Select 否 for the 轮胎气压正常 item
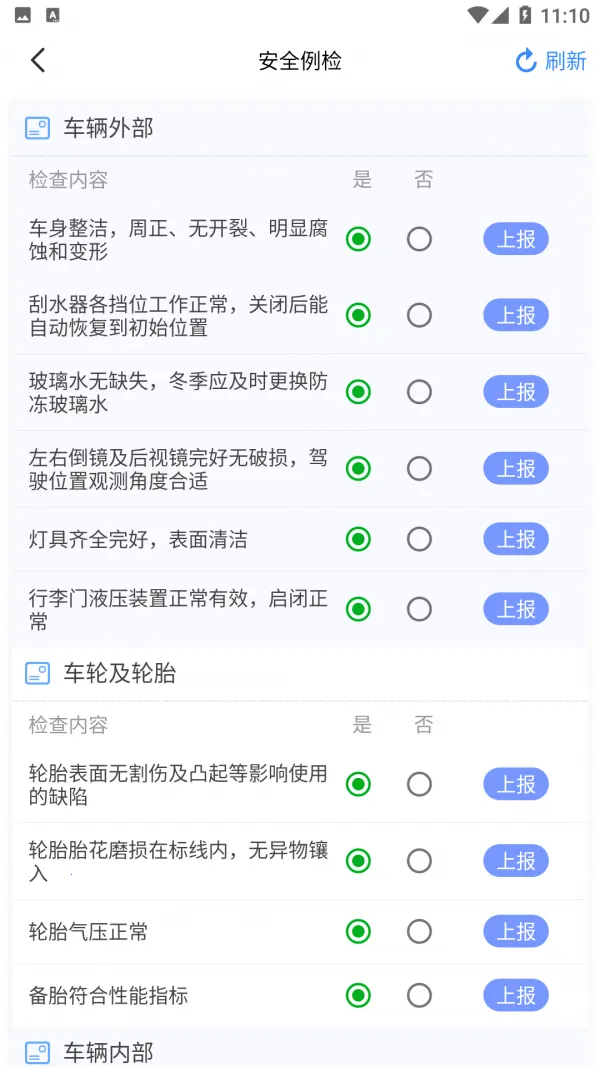This screenshot has width=600, height=1067. tap(419, 931)
